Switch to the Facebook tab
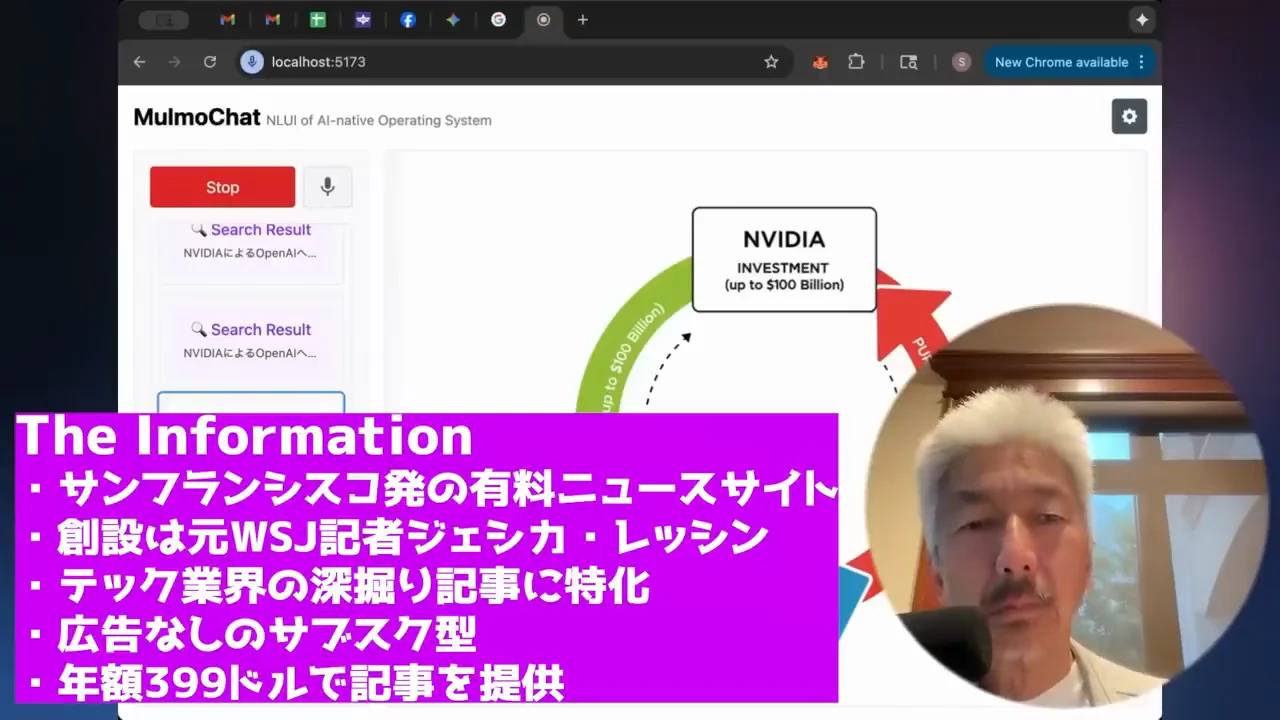Viewport: 1280px width, 720px height. point(408,20)
